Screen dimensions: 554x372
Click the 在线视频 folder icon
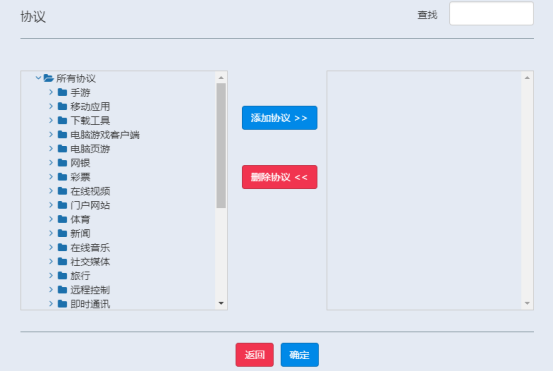click(63, 191)
